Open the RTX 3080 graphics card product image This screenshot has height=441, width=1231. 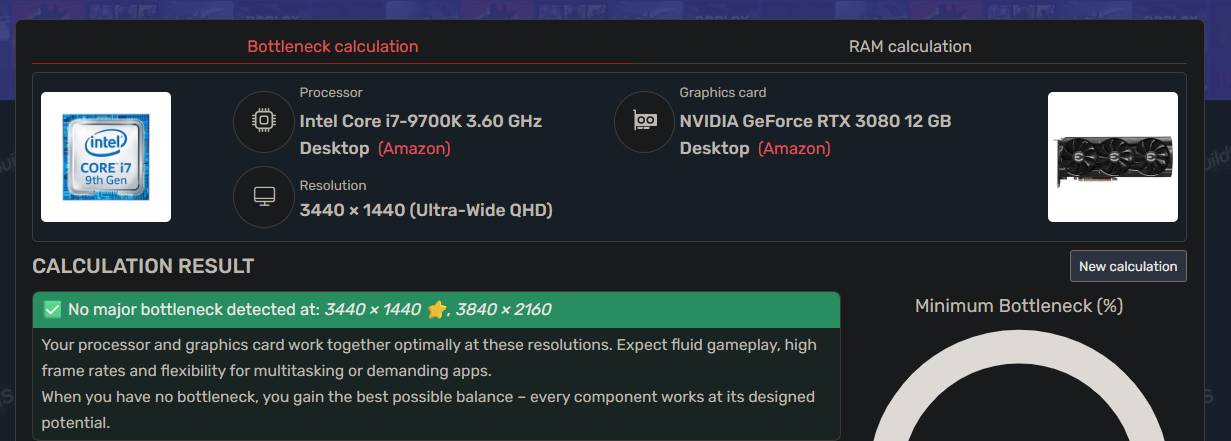coord(1112,157)
